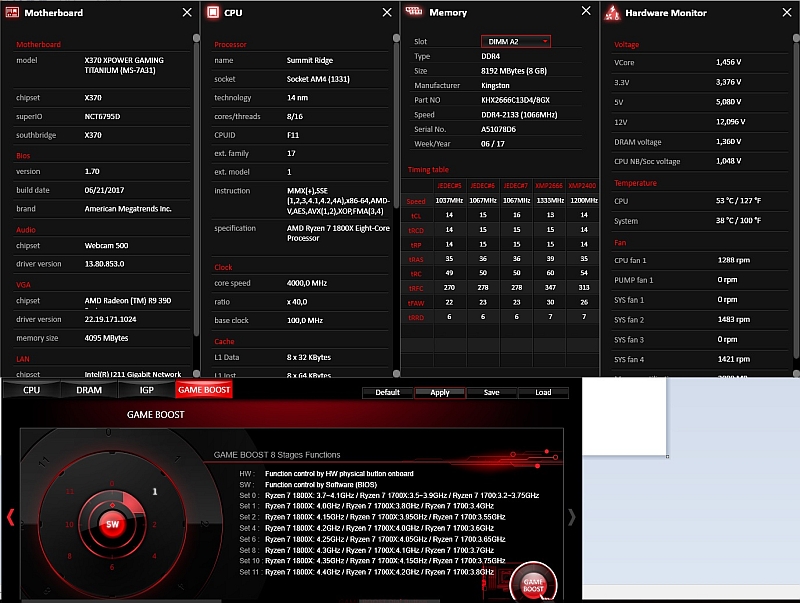Click the XMP2666 timing column header

(x=549, y=186)
